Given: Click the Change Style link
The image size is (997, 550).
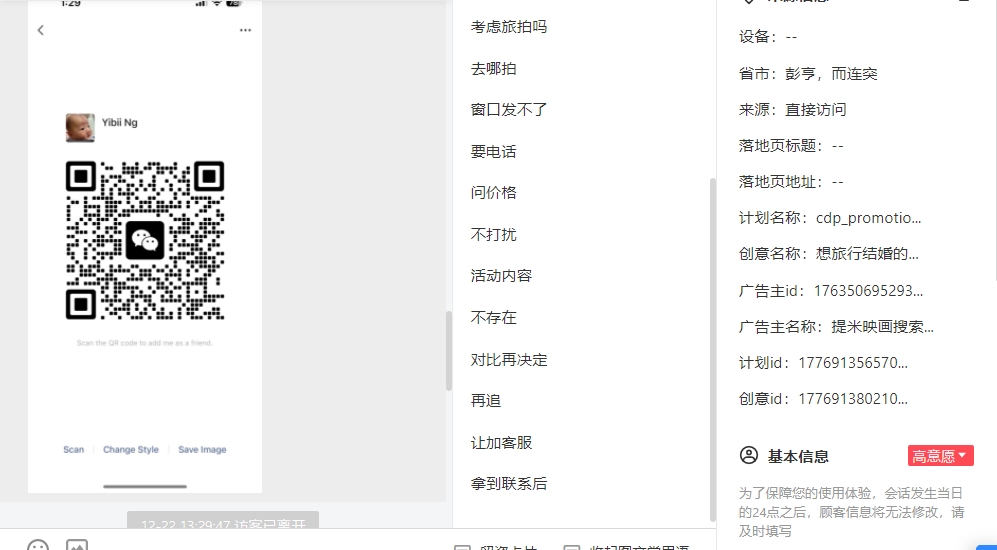Looking at the screenshot, I should point(130,450).
